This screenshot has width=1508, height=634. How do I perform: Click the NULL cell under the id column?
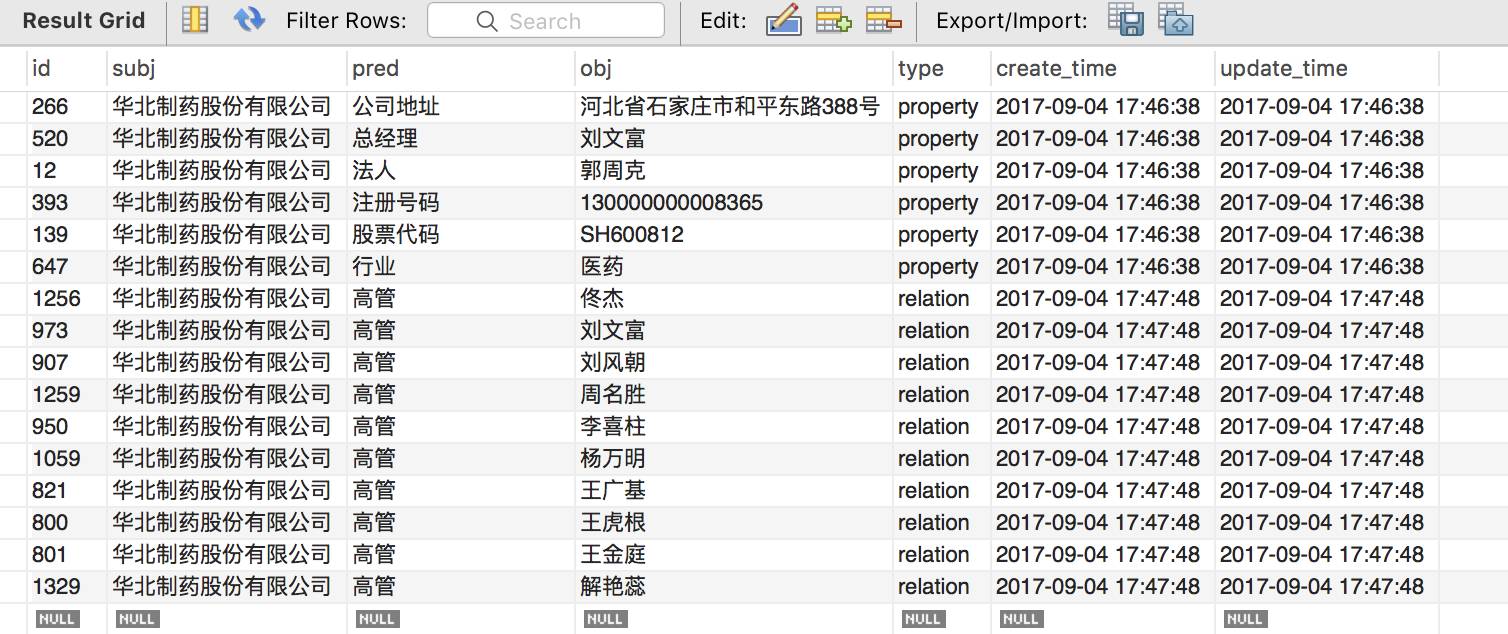click(x=56, y=619)
